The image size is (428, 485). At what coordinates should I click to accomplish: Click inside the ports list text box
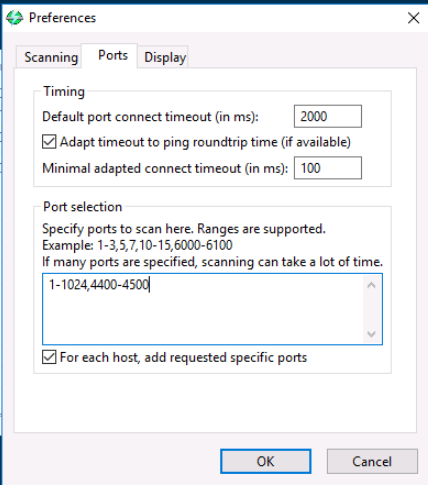(x=203, y=309)
